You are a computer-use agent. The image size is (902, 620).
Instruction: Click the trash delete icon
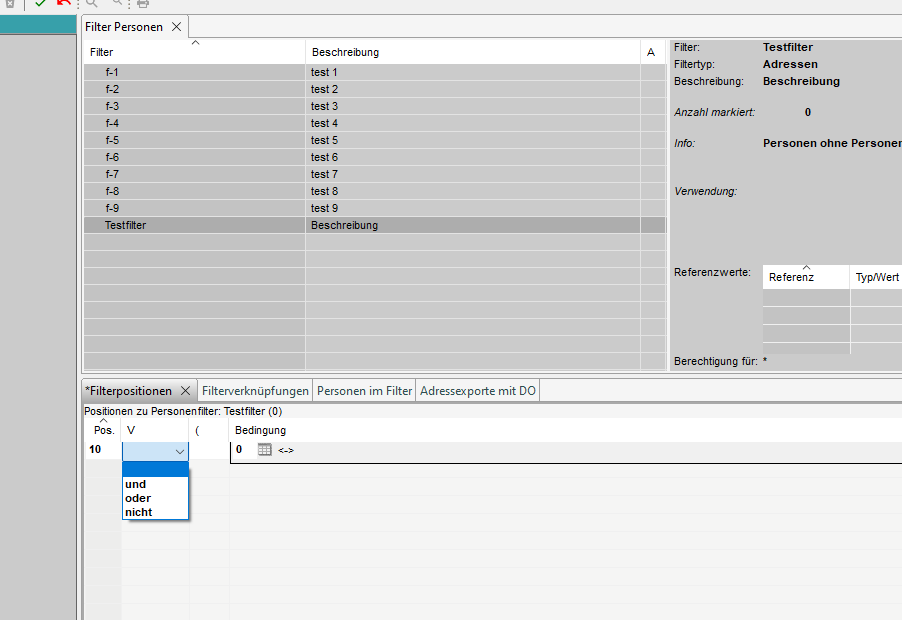click(10, 4)
